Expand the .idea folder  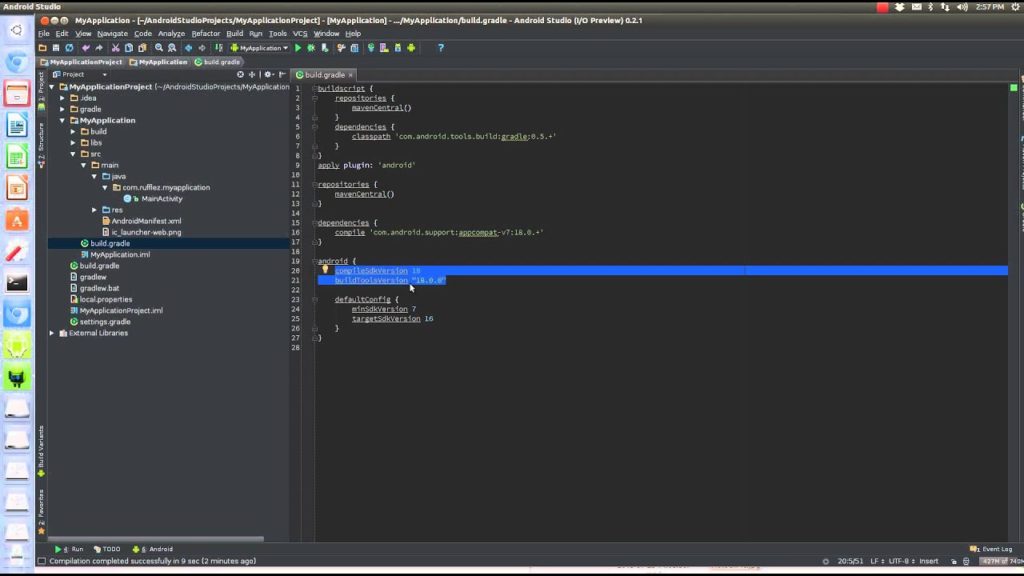[x=63, y=98]
